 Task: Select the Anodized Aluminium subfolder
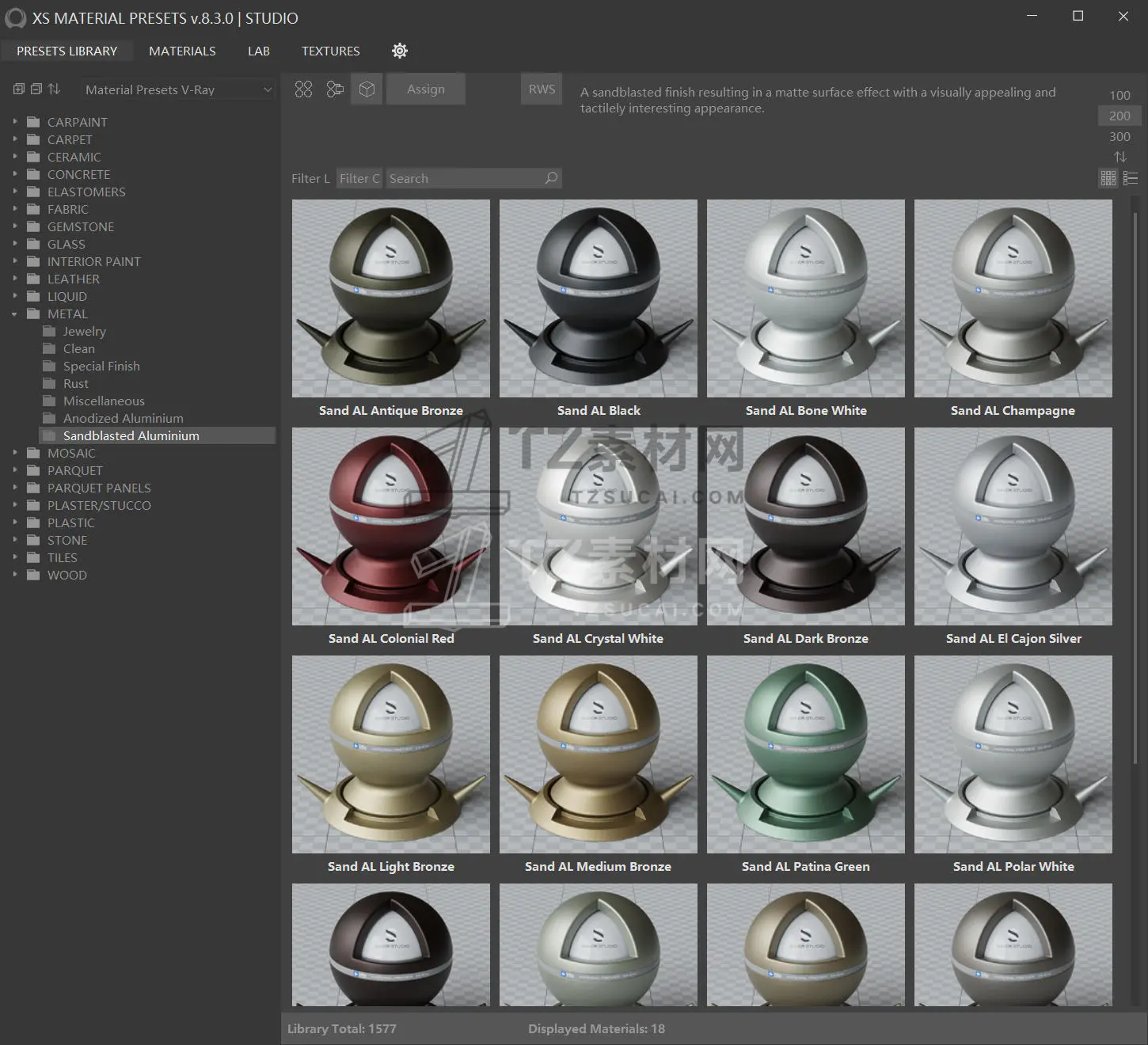[x=123, y=418]
